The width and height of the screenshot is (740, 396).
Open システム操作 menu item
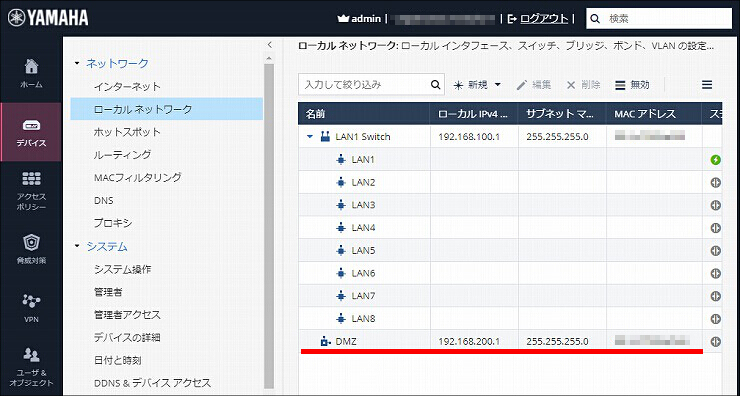tap(122, 269)
